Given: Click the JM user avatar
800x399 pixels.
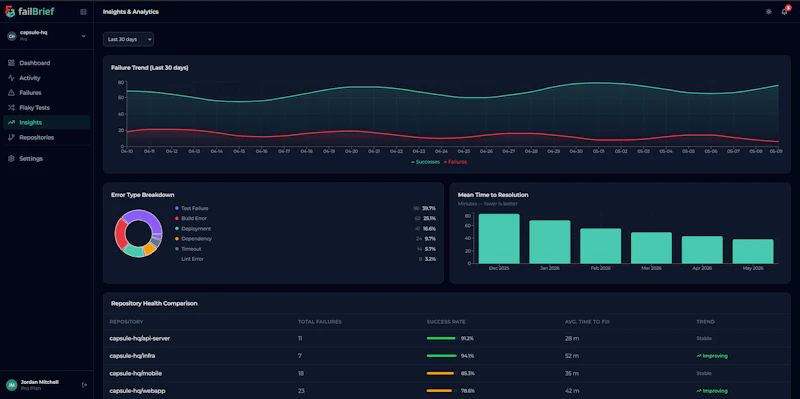Looking at the screenshot, I should (11, 385).
